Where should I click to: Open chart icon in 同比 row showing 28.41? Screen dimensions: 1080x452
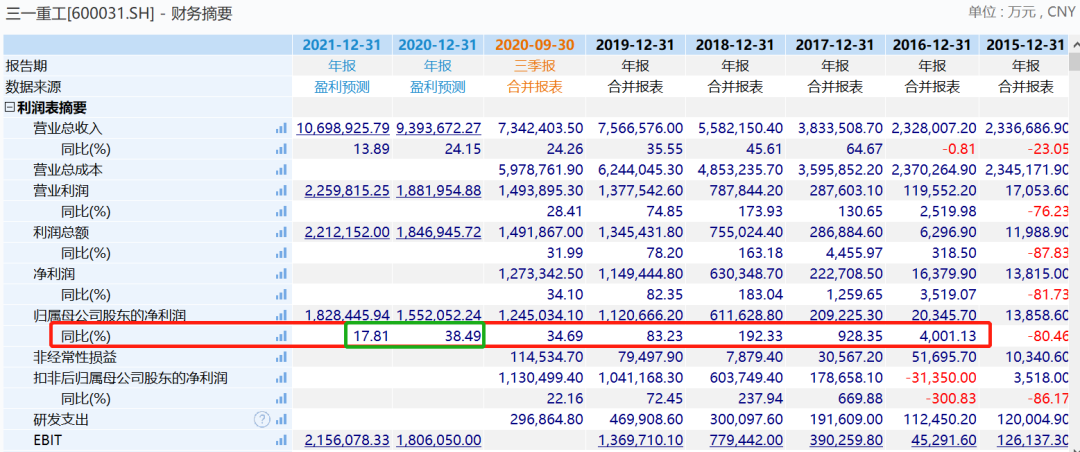(281, 212)
